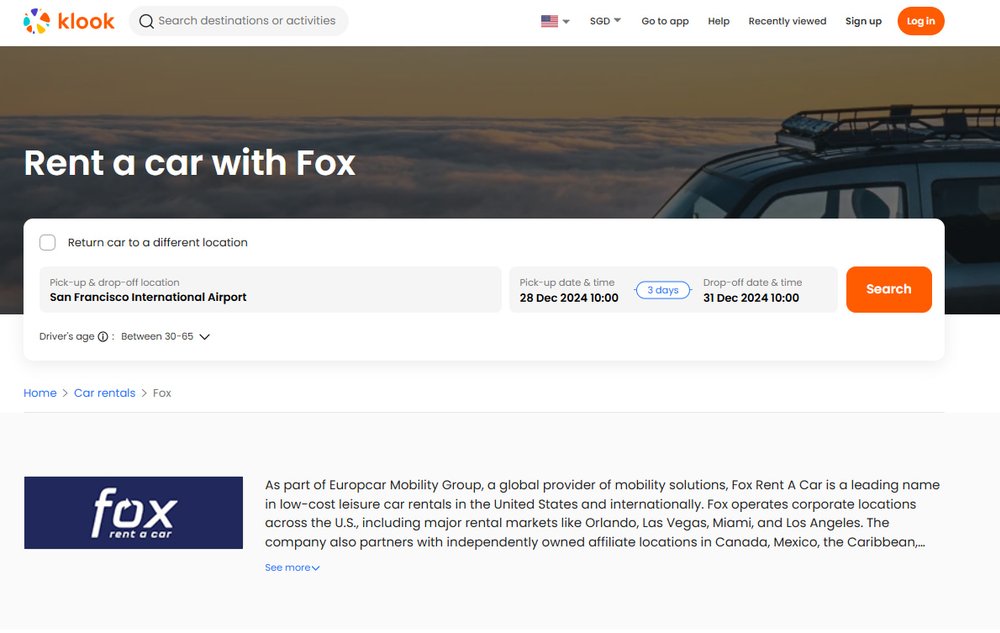Enable return car to a different location
Image resolution: width=1000 pixels, height=633 pixels.
[x=47, y=242]
